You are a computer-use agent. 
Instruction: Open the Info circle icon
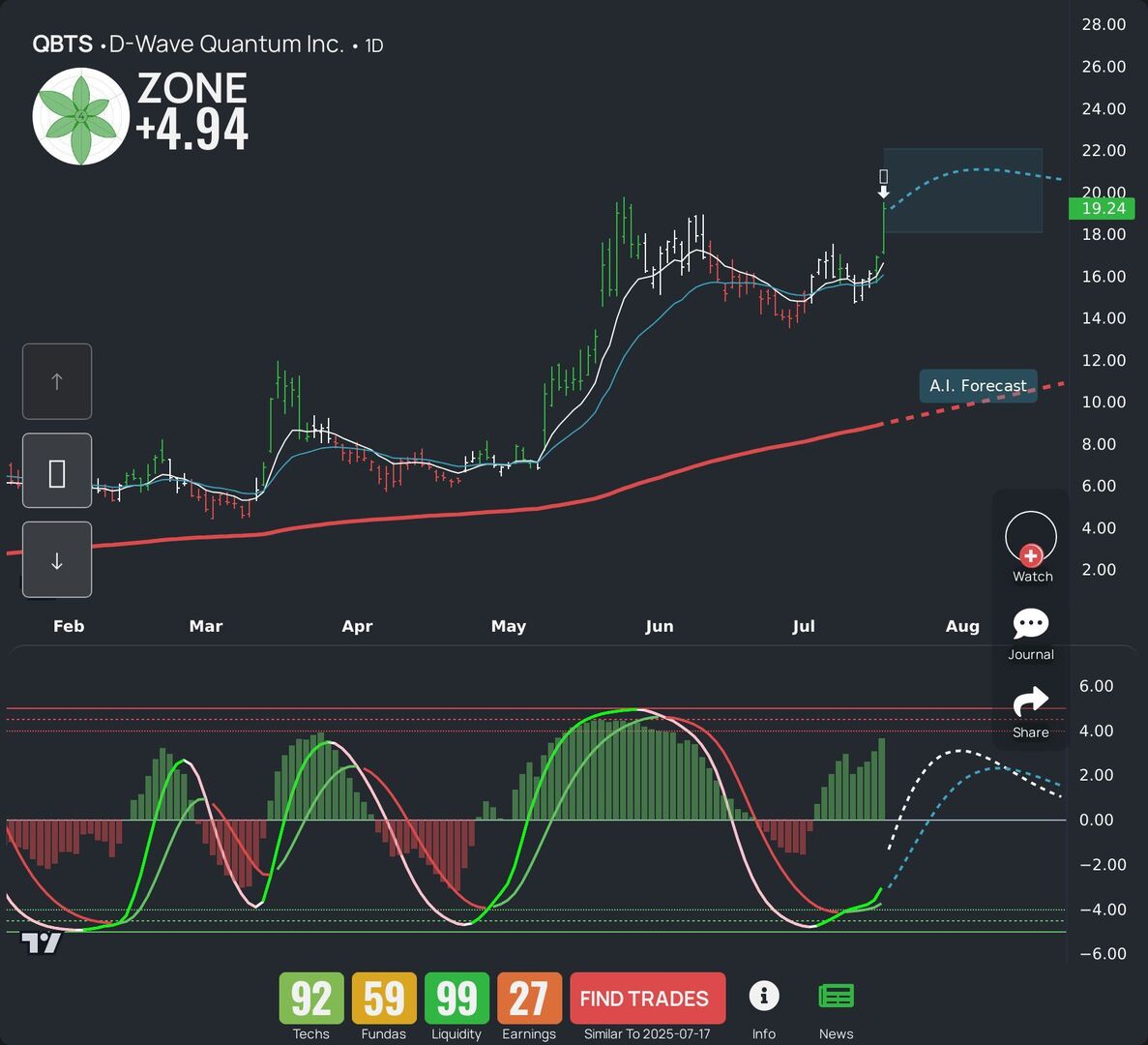[x=764, y=996]
